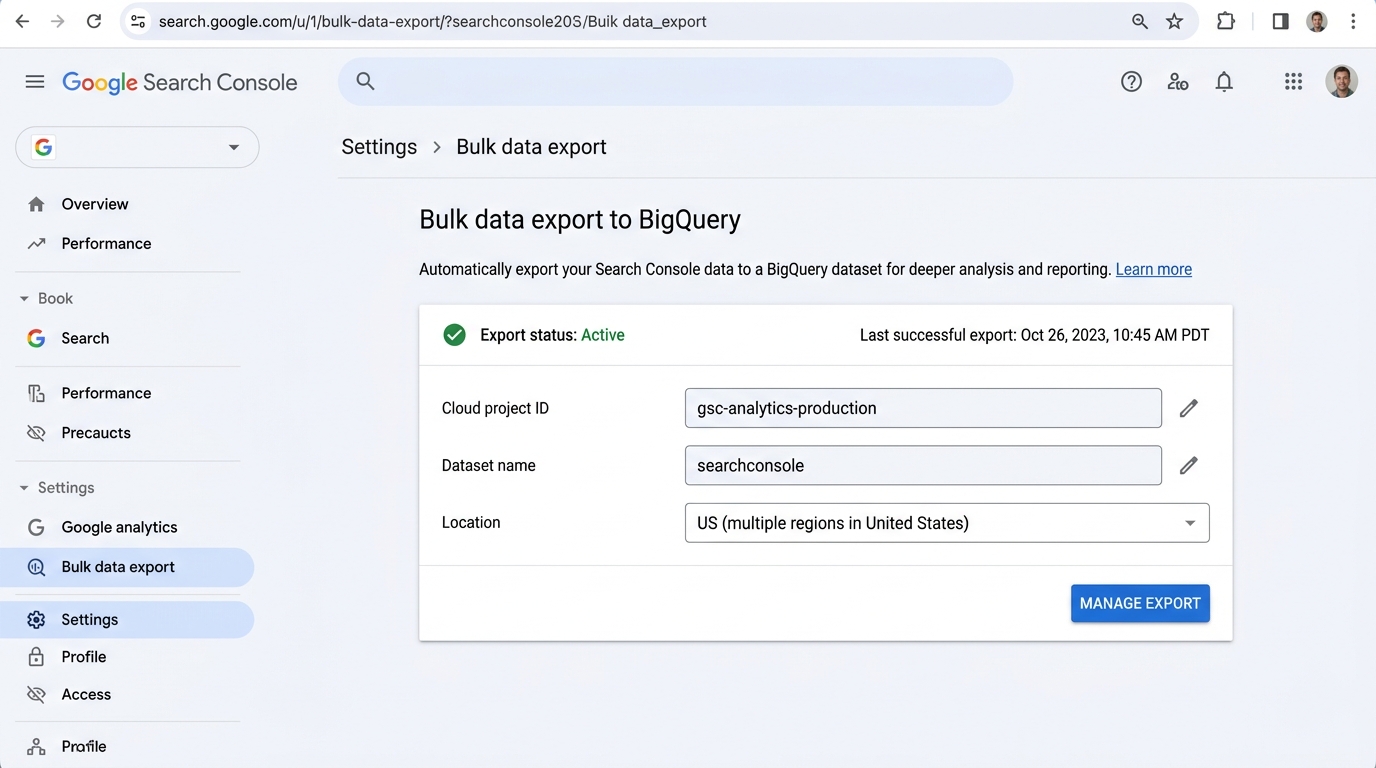The width and height of the screenshot is (1376, 768).
Task: Open the Search Console hamburger main menu
Action: (35, 82)
